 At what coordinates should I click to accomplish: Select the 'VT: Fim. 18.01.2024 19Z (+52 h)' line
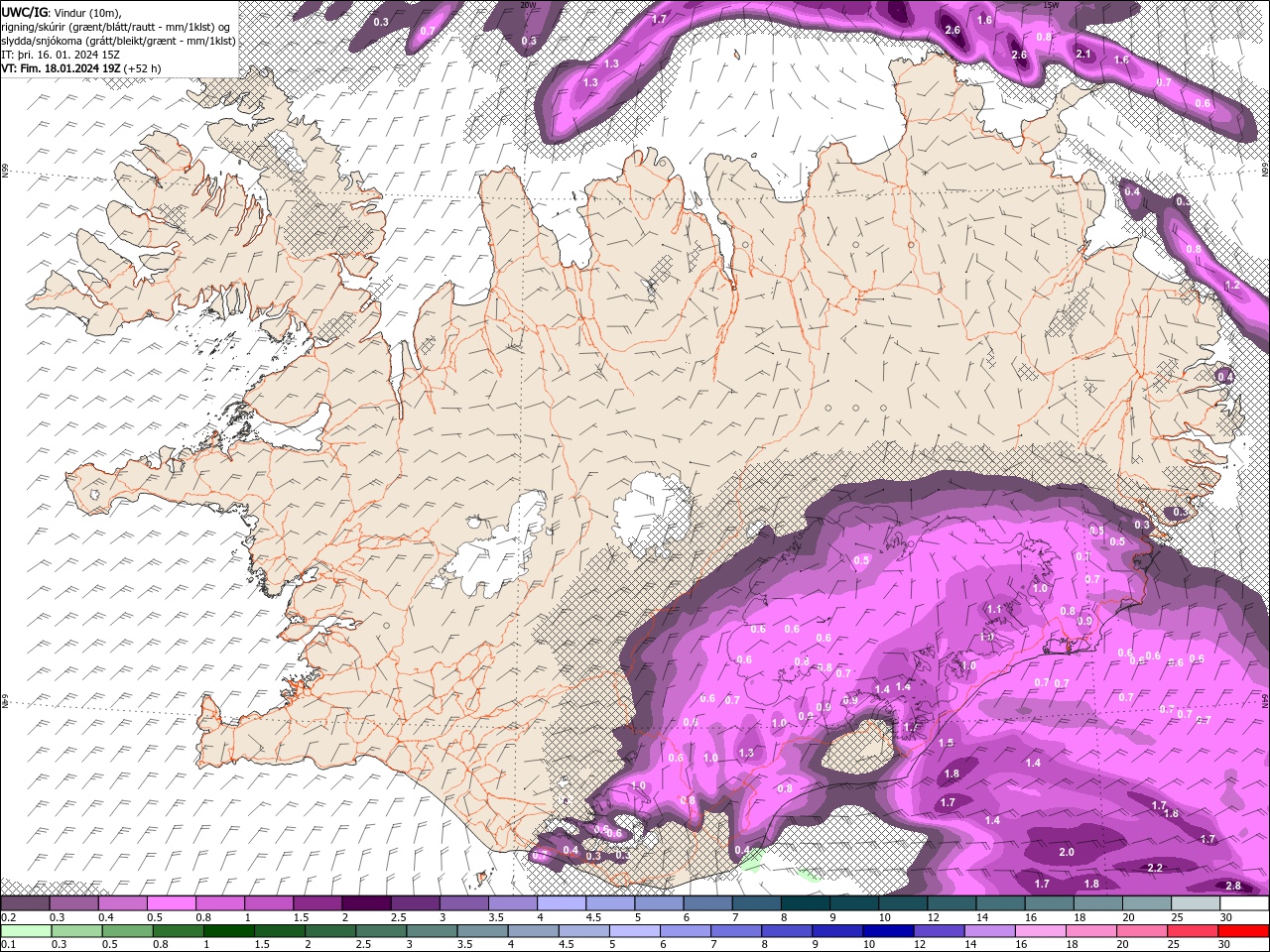tap(81, 68)
